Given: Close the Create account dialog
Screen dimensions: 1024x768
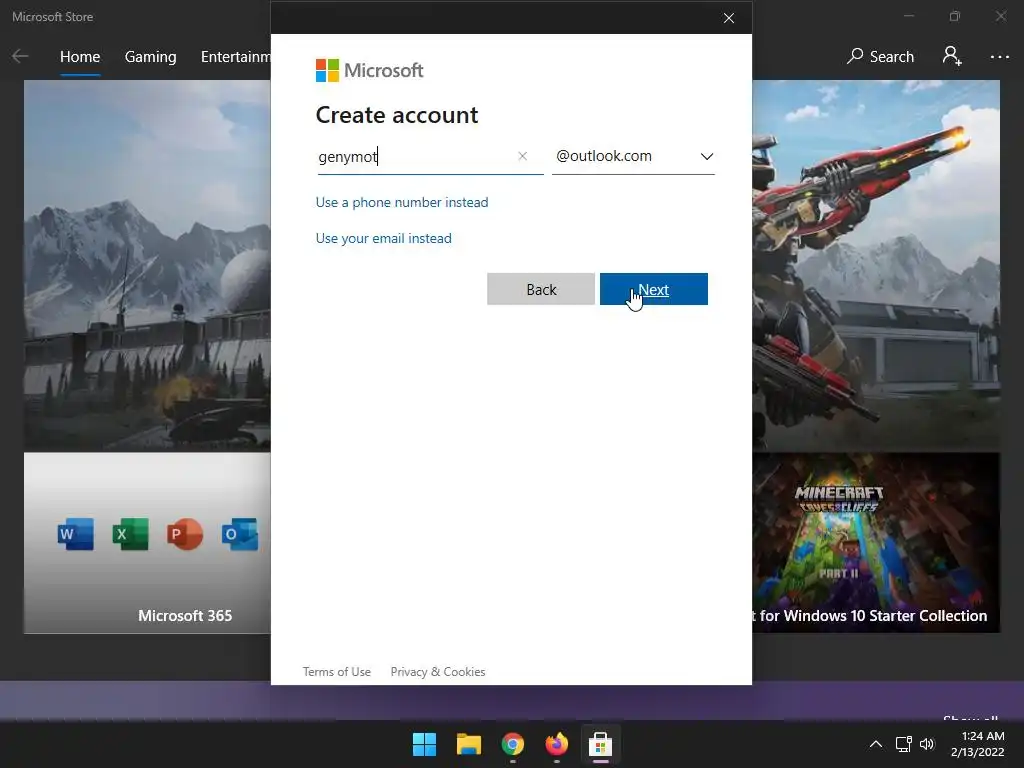Looking at the screenshot, I should tap(729, 18).
